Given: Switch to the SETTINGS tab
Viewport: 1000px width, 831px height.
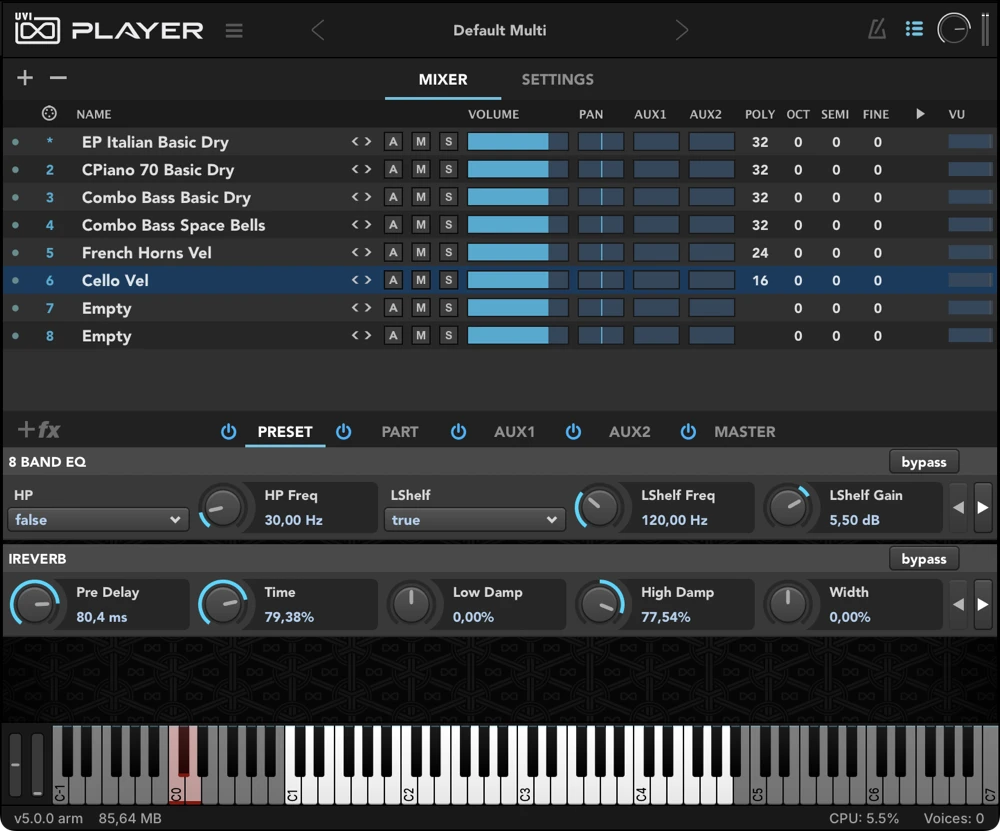Looking at the screenshot, I should click(x=557, y=80).
